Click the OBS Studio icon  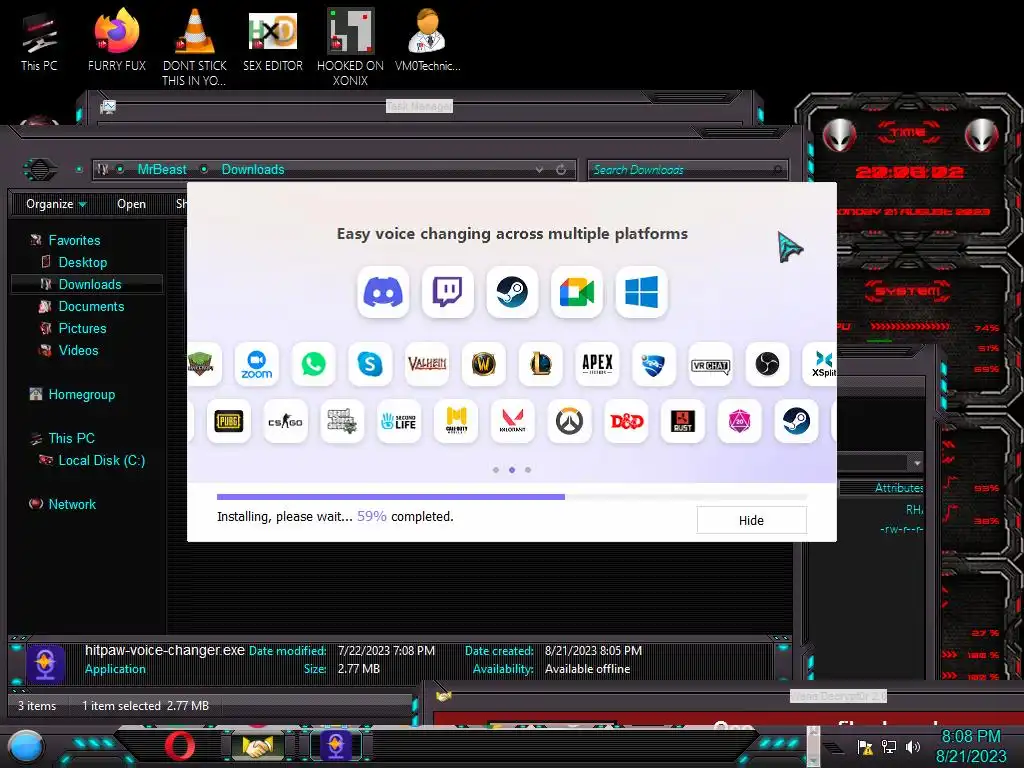[767, 364]
